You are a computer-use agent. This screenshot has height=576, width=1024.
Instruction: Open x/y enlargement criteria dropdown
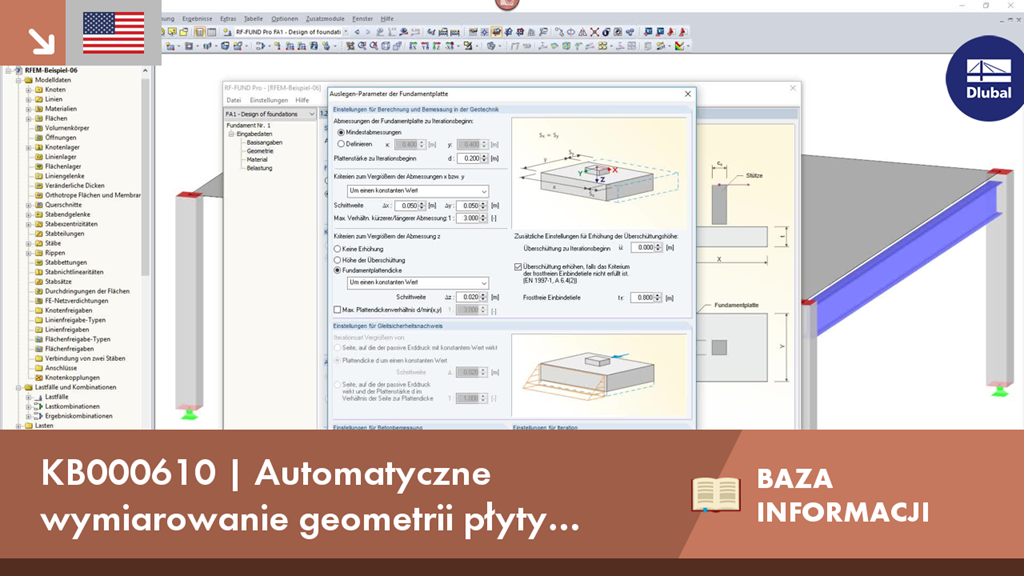(418, 191)
